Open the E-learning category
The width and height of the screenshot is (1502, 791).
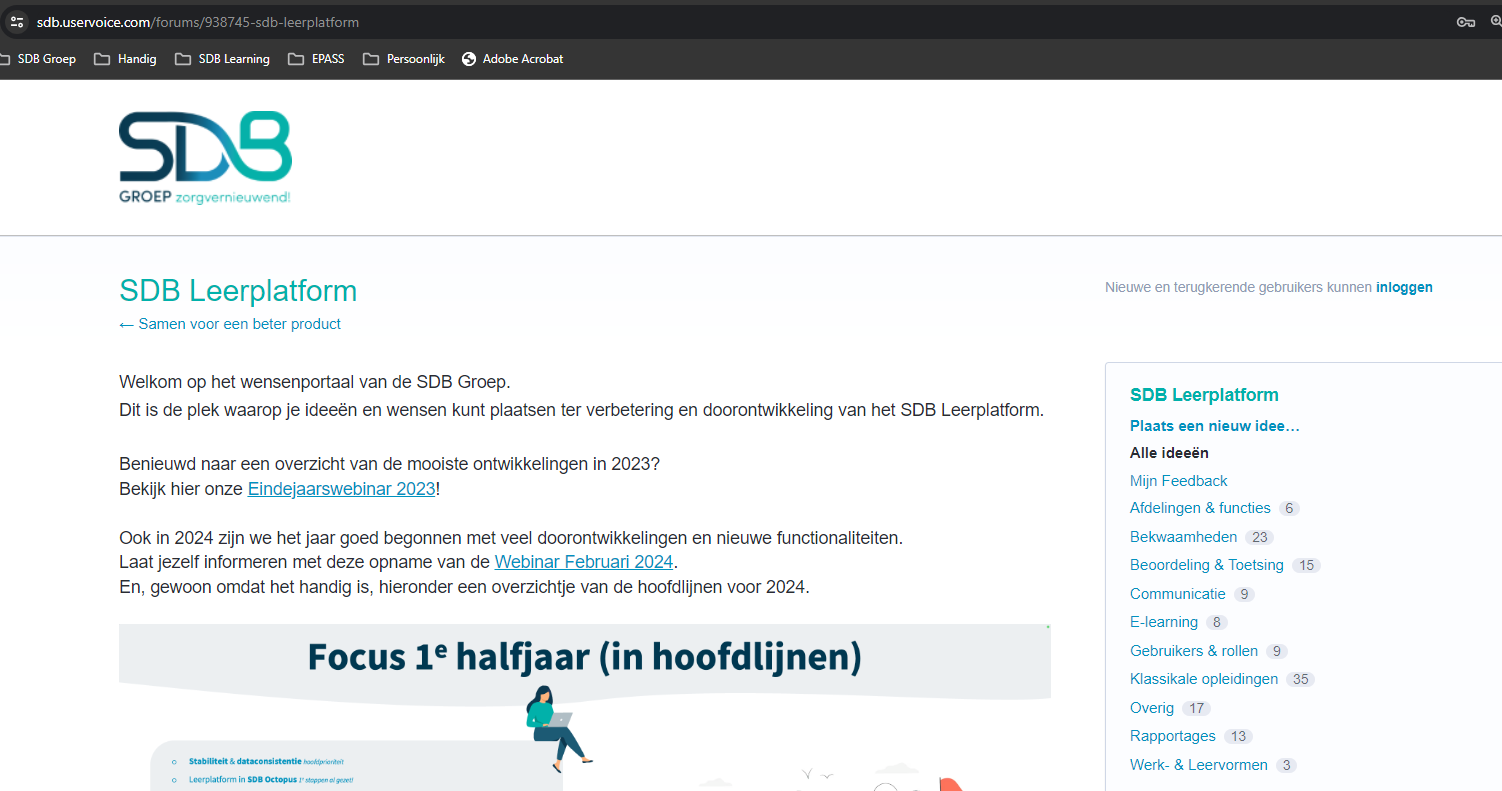point(1164,622)
